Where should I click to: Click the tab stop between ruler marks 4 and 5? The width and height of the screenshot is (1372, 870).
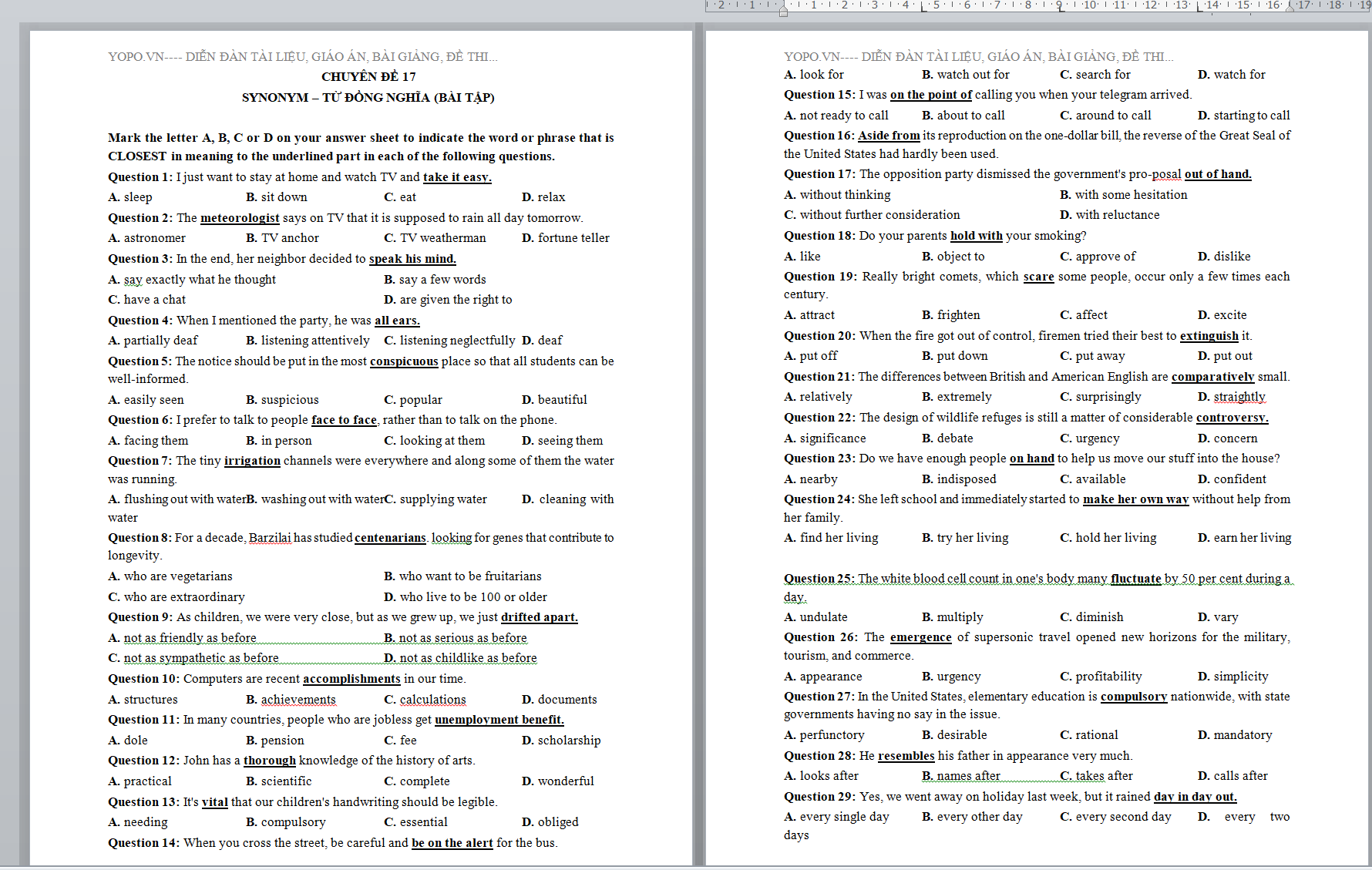click(923, 8)
